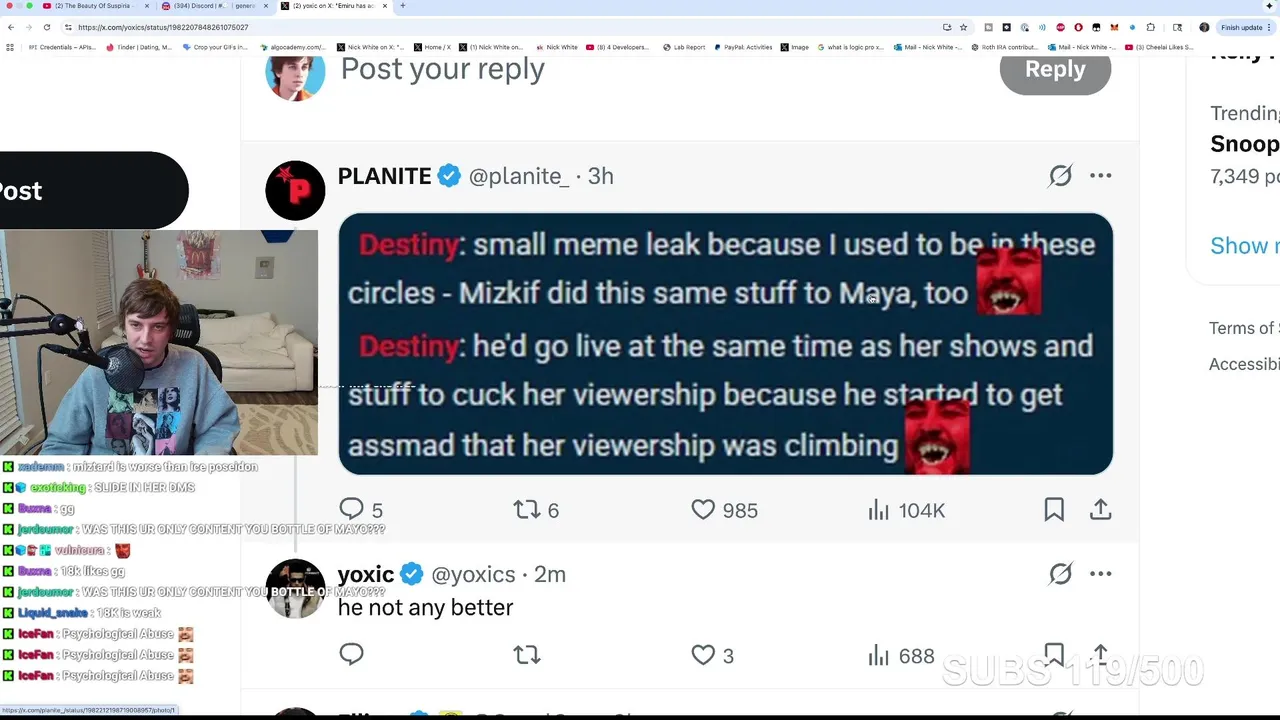Open more options on yoxic's reply

click(1100, 574)
